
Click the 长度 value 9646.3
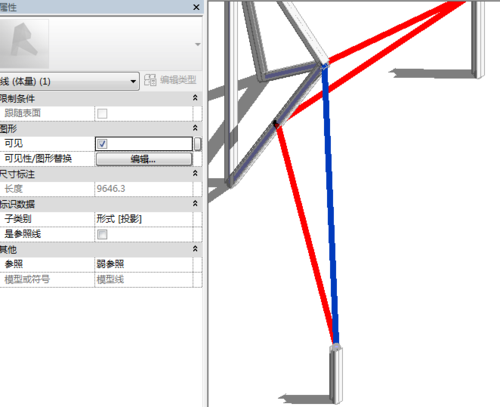coord(111,189)
